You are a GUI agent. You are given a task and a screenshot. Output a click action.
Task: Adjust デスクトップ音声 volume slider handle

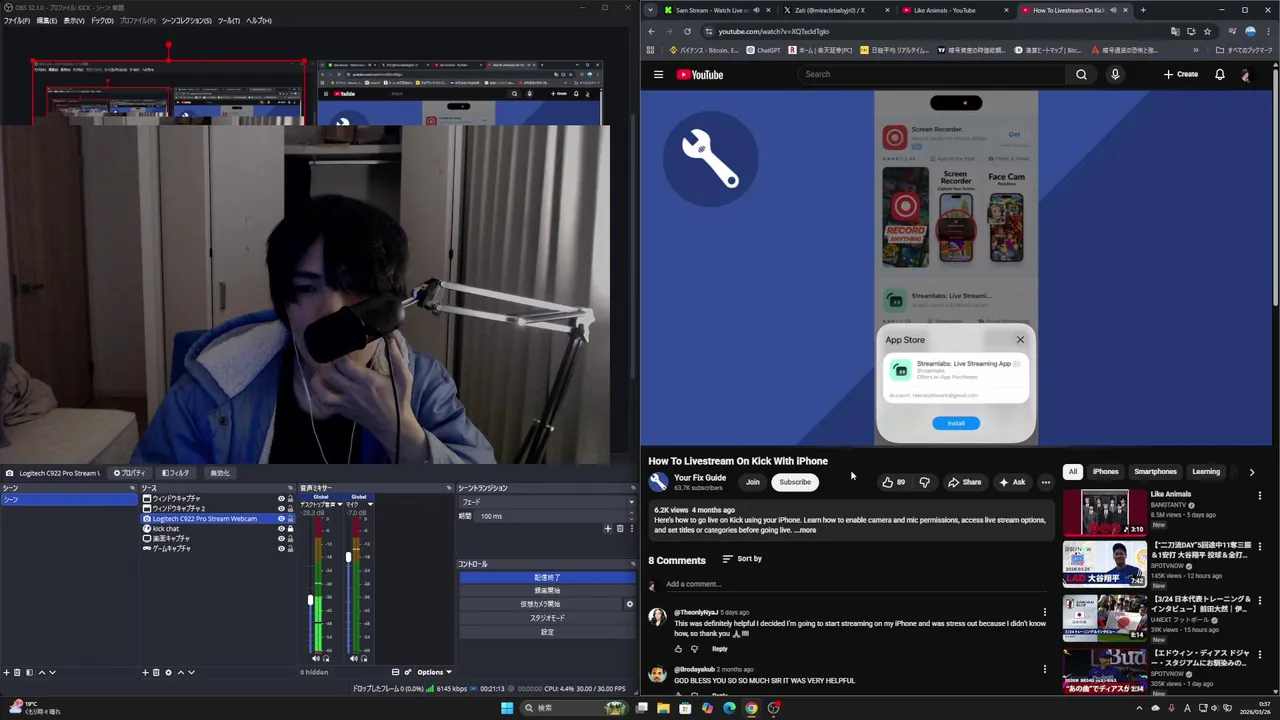[310, 600]
